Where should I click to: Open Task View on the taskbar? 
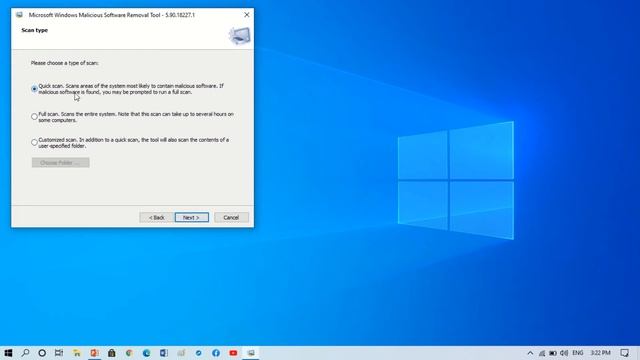click(59, 353)
